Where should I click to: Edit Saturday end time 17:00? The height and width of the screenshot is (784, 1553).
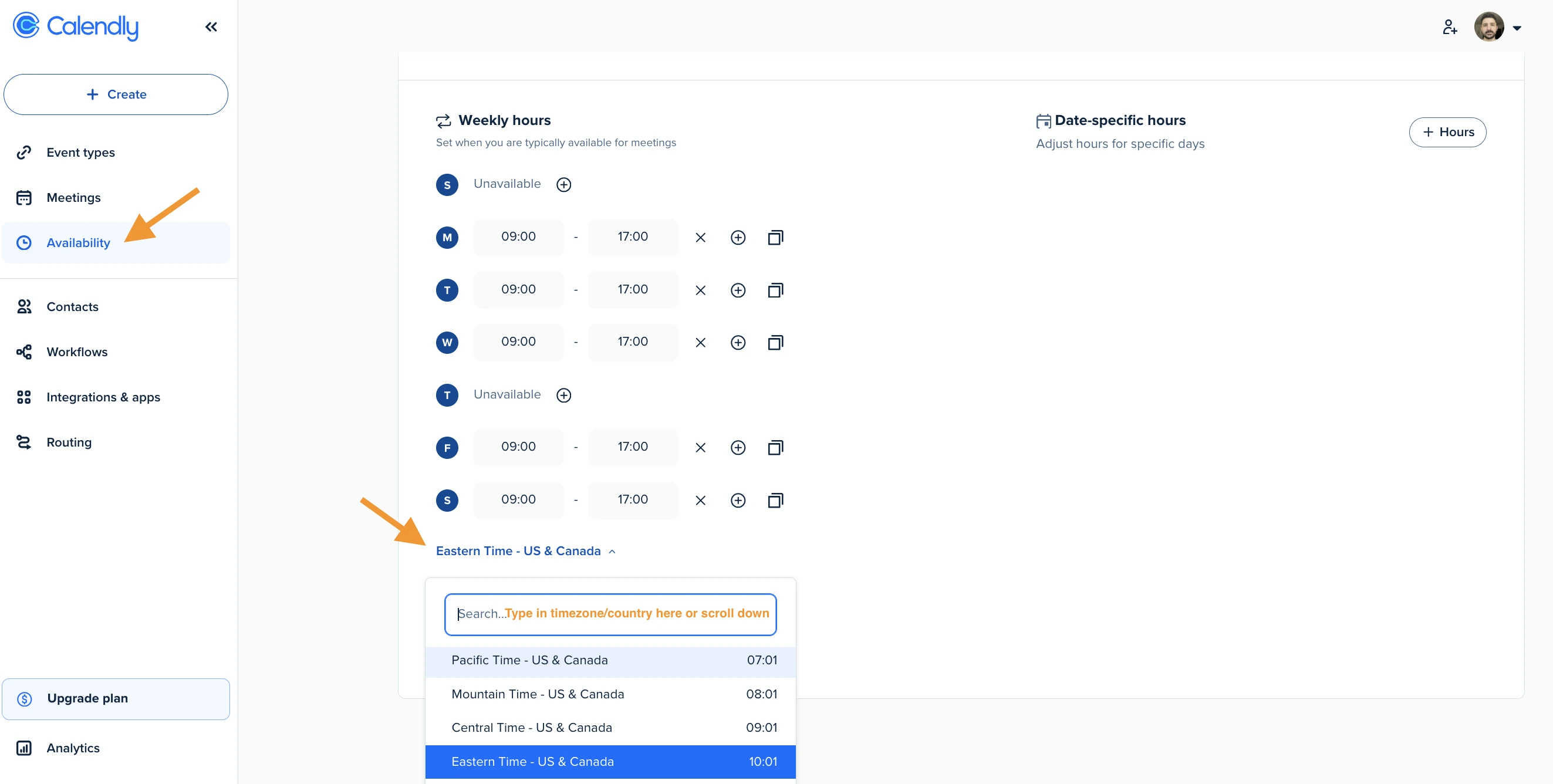633,500
